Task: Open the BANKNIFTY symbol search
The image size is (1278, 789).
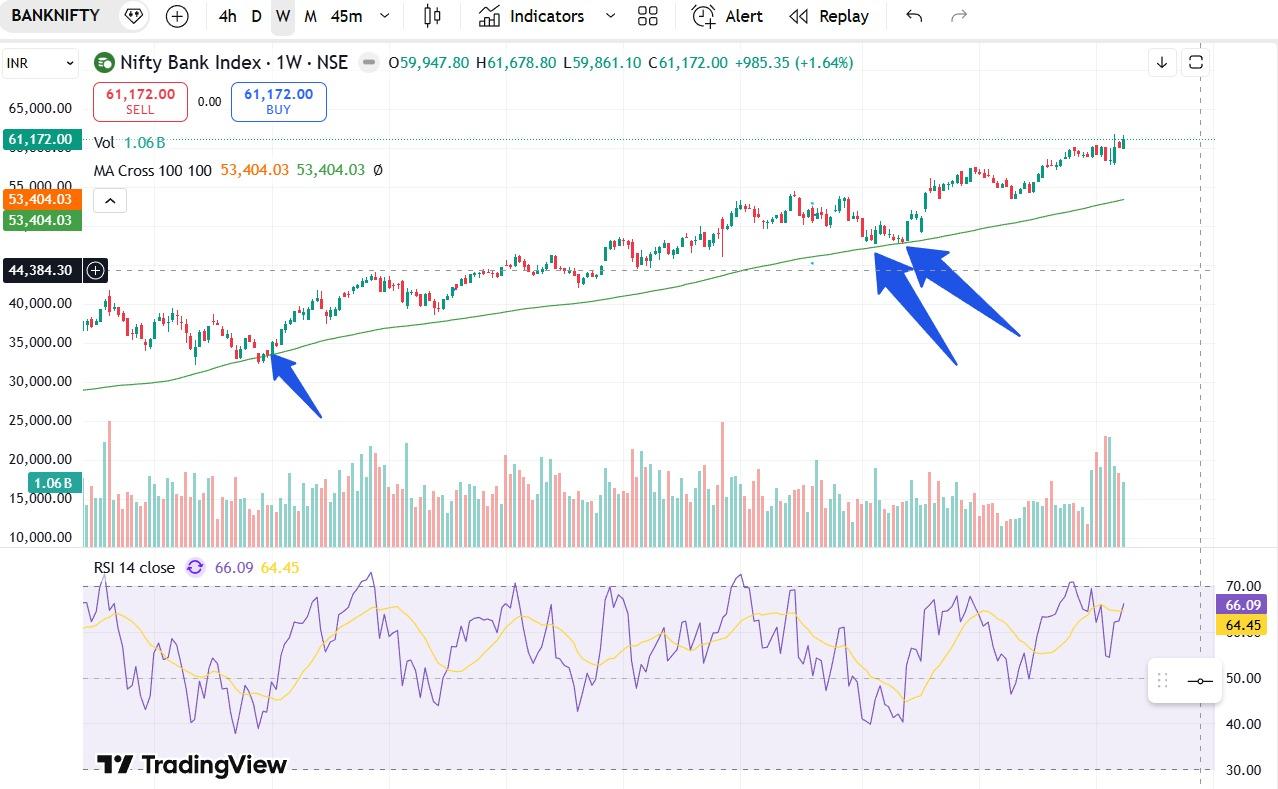Action: [55, 16]
